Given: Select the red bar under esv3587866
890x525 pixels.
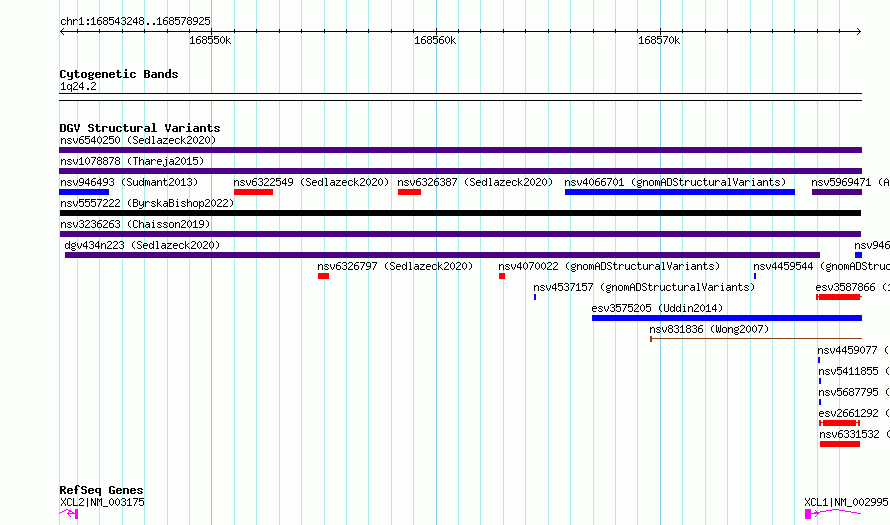Looking at the screenshot, I should [839, 297].
